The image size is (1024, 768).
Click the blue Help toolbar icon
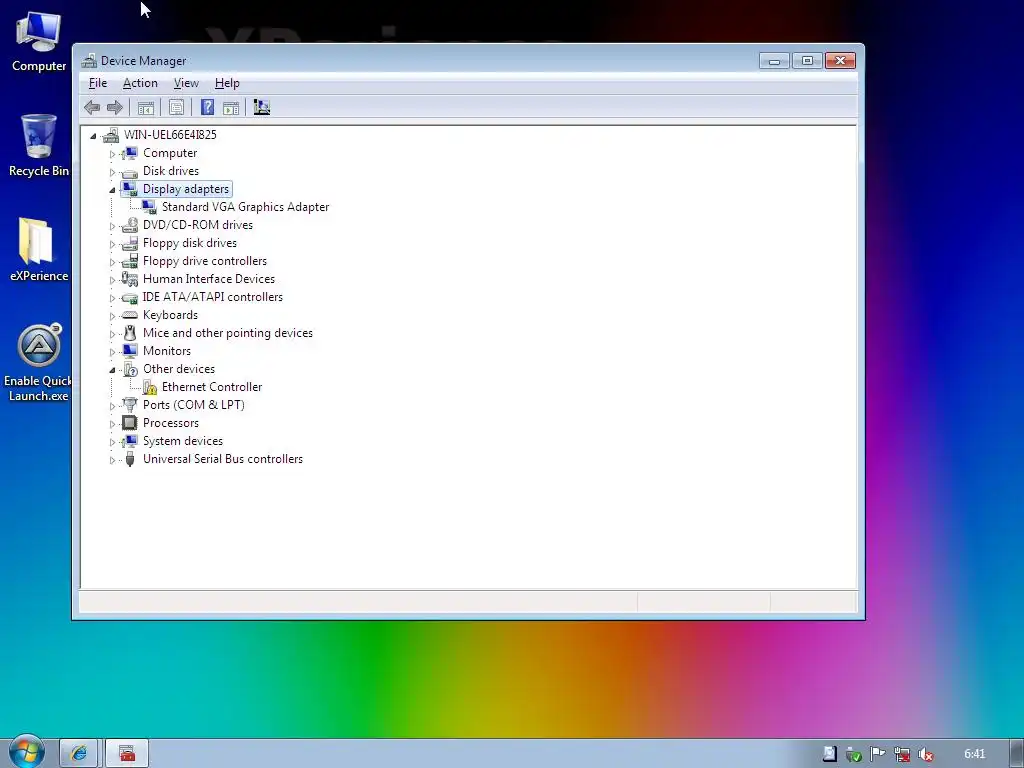(207, 108)
